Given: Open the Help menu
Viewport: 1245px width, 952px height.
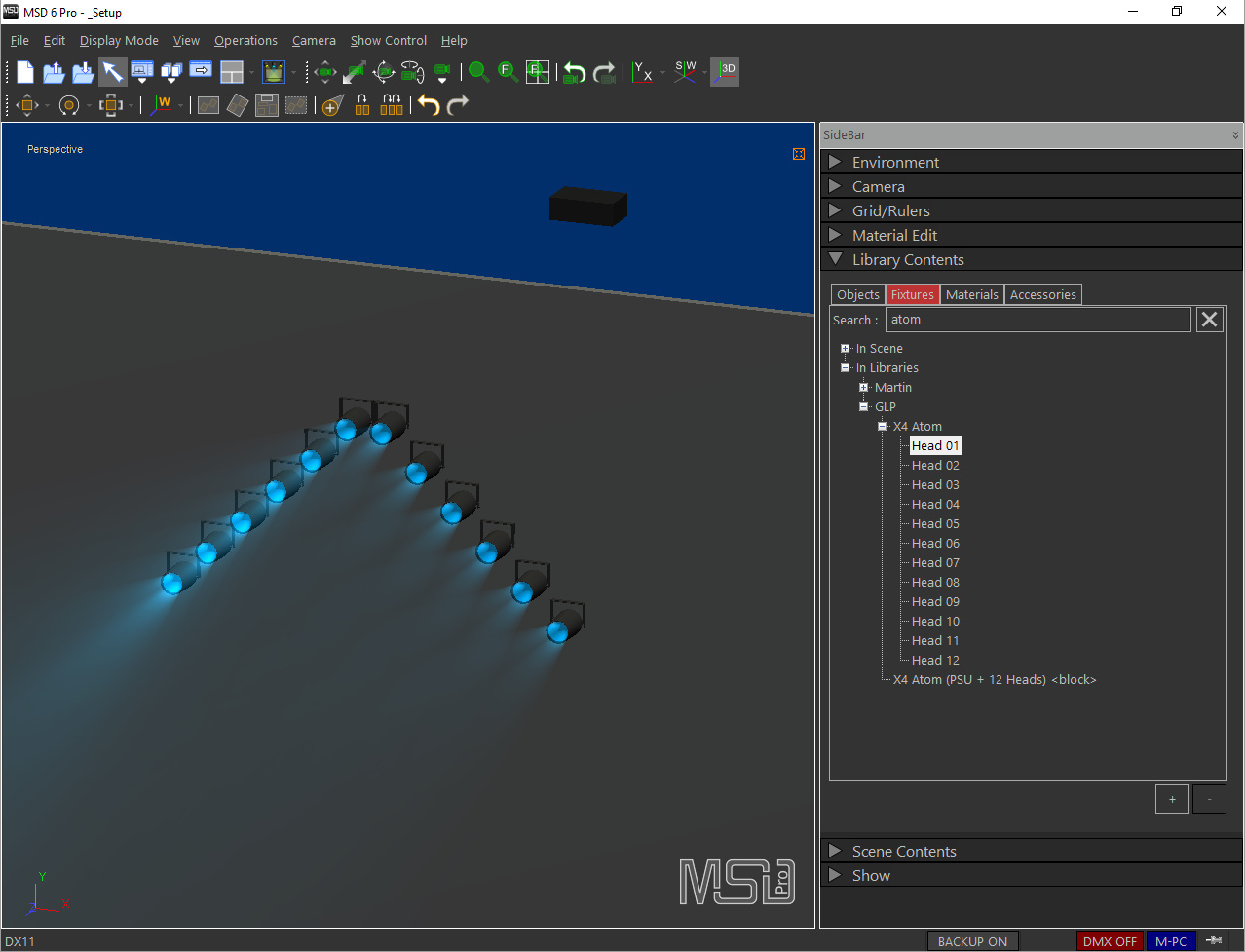Looking at the screenshot, I should coord(454,40).
